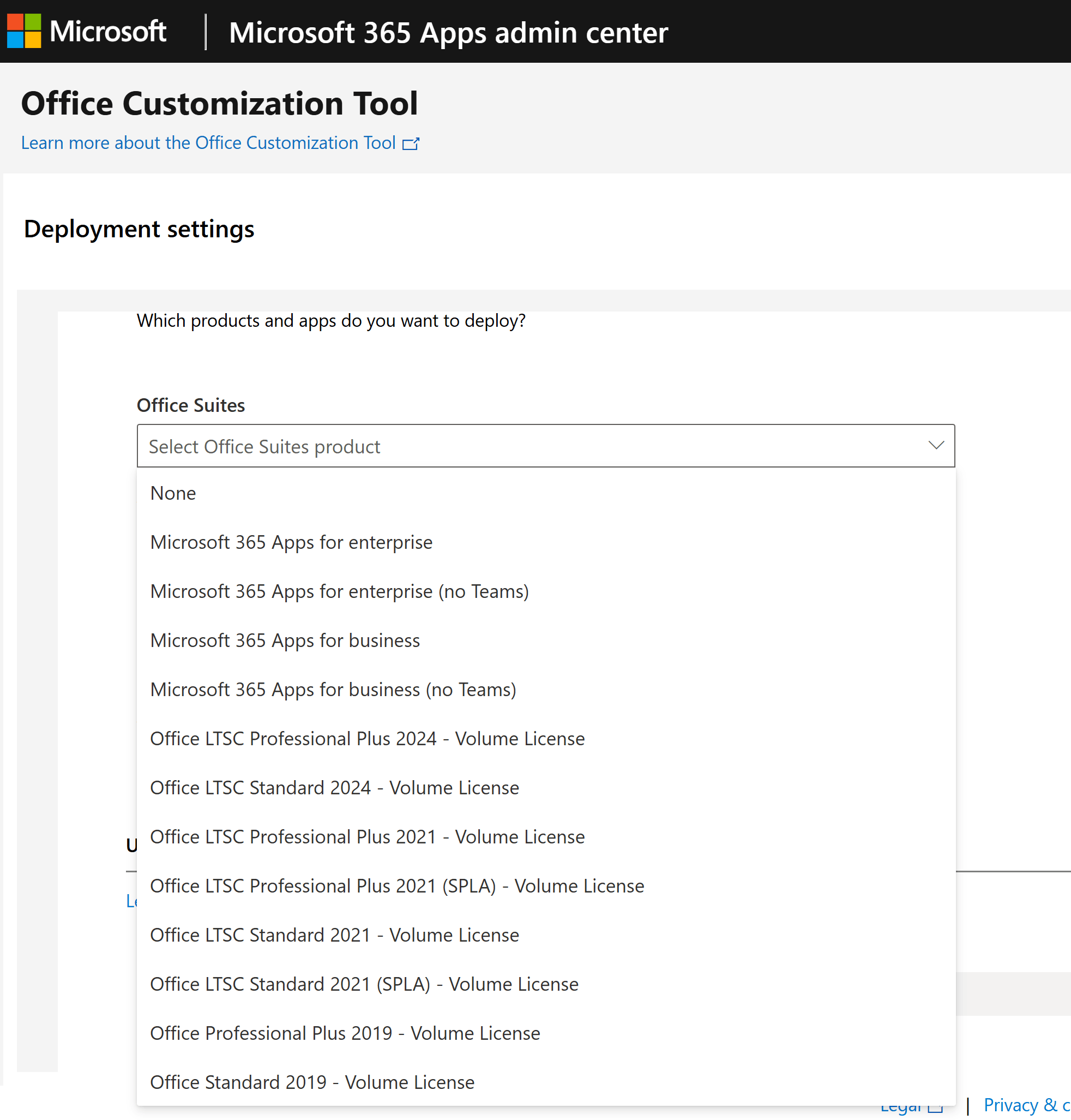1071x1120 pixels.
Task: Click the Microsoft wordmark in the header
Action: [108, 31]
